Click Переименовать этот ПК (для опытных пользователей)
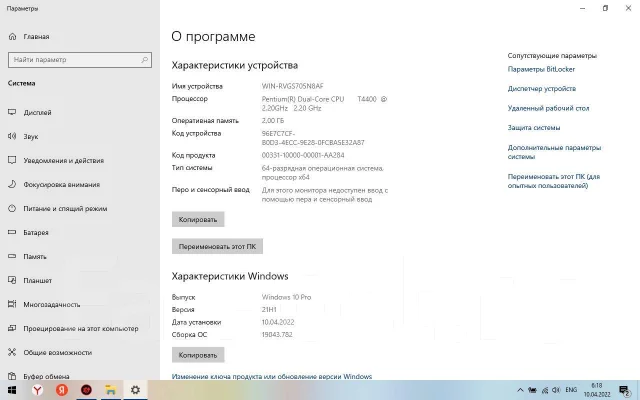Image resolution: width=640 pixels, height=400 pixels. coord(554,181)
